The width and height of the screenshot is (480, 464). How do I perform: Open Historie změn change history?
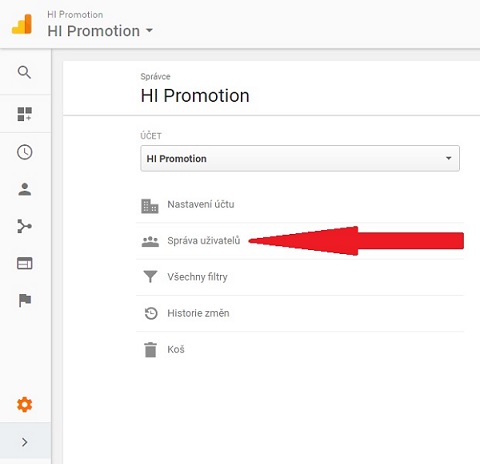300,313
